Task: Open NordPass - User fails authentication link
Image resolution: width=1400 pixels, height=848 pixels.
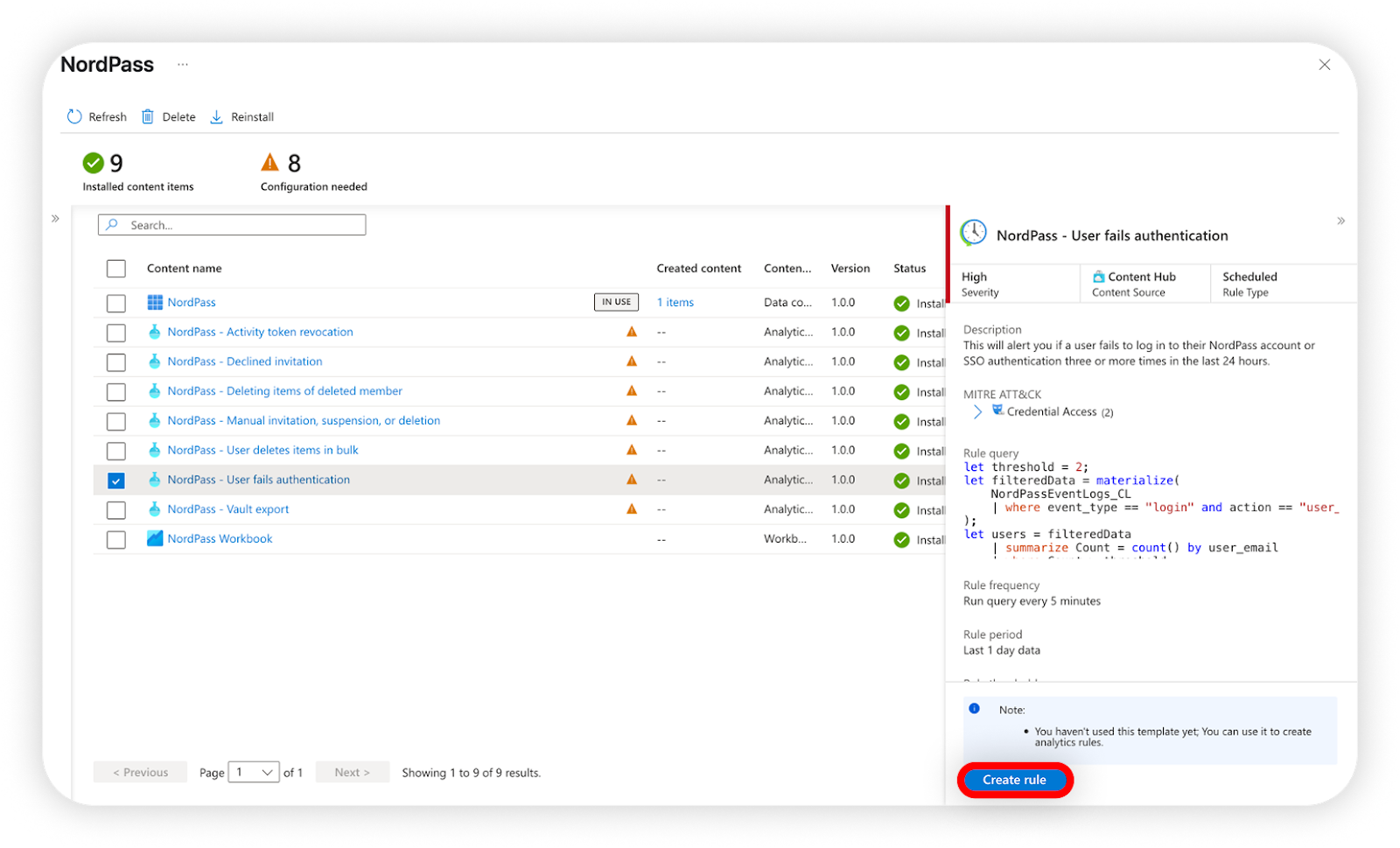Action: [x=259, y=480]
